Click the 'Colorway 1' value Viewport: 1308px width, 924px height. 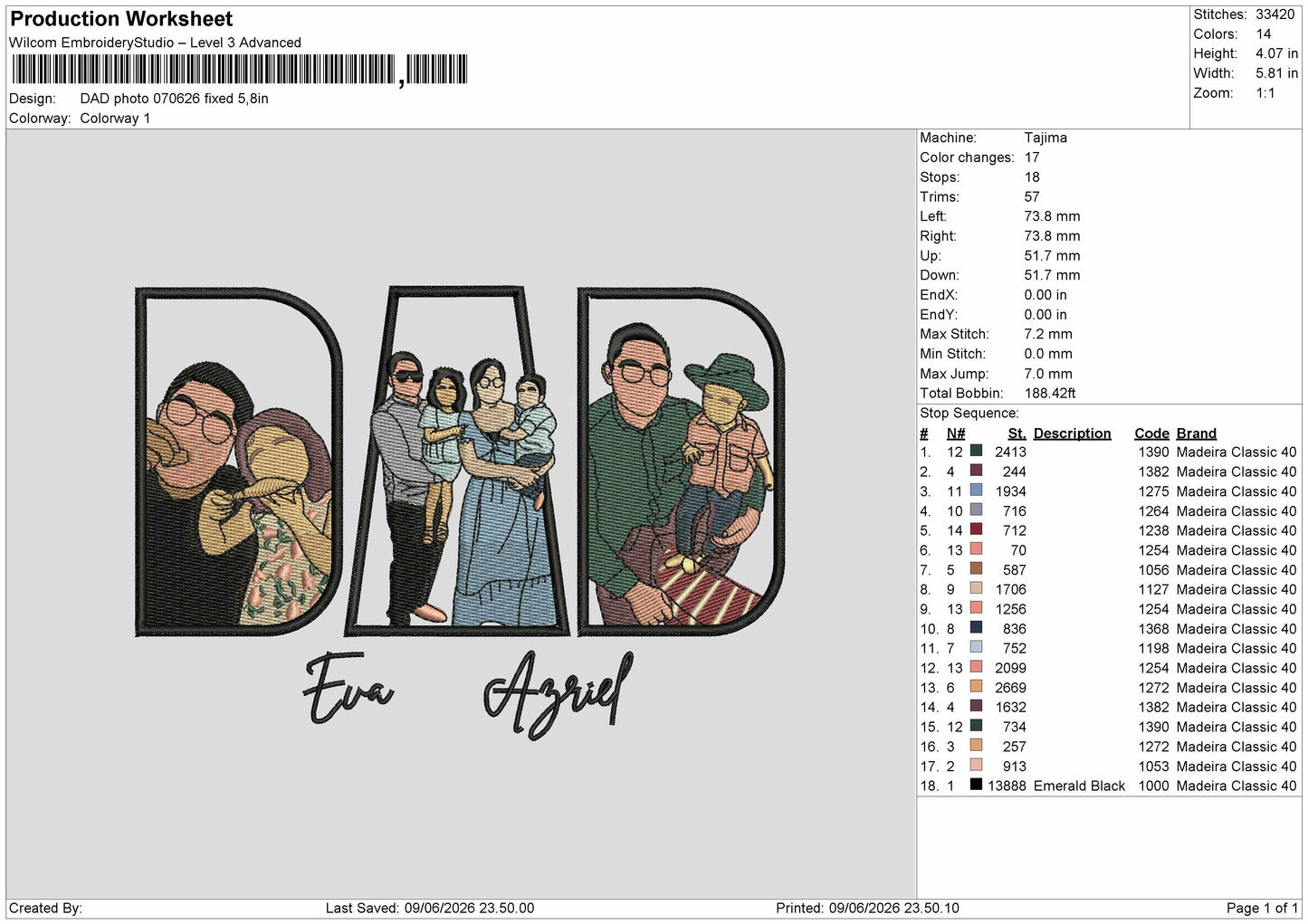click(115, 119)
